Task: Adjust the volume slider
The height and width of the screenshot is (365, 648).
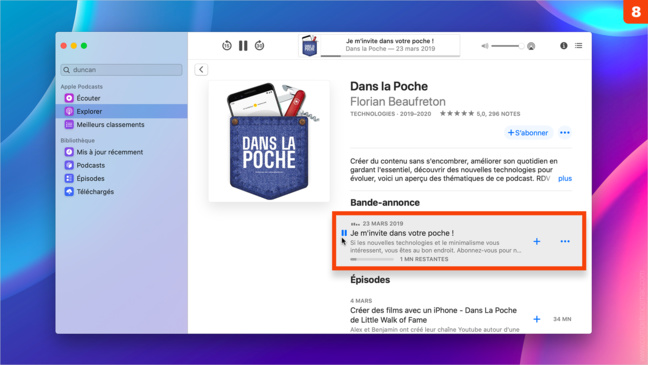Action: click(x=507, y=46)
